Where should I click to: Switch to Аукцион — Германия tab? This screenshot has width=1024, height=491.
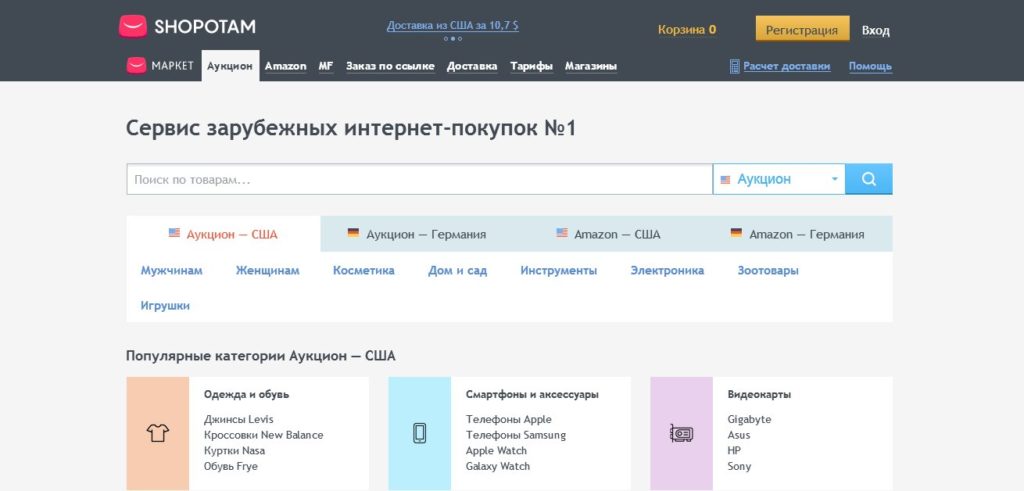click(416, 235)
